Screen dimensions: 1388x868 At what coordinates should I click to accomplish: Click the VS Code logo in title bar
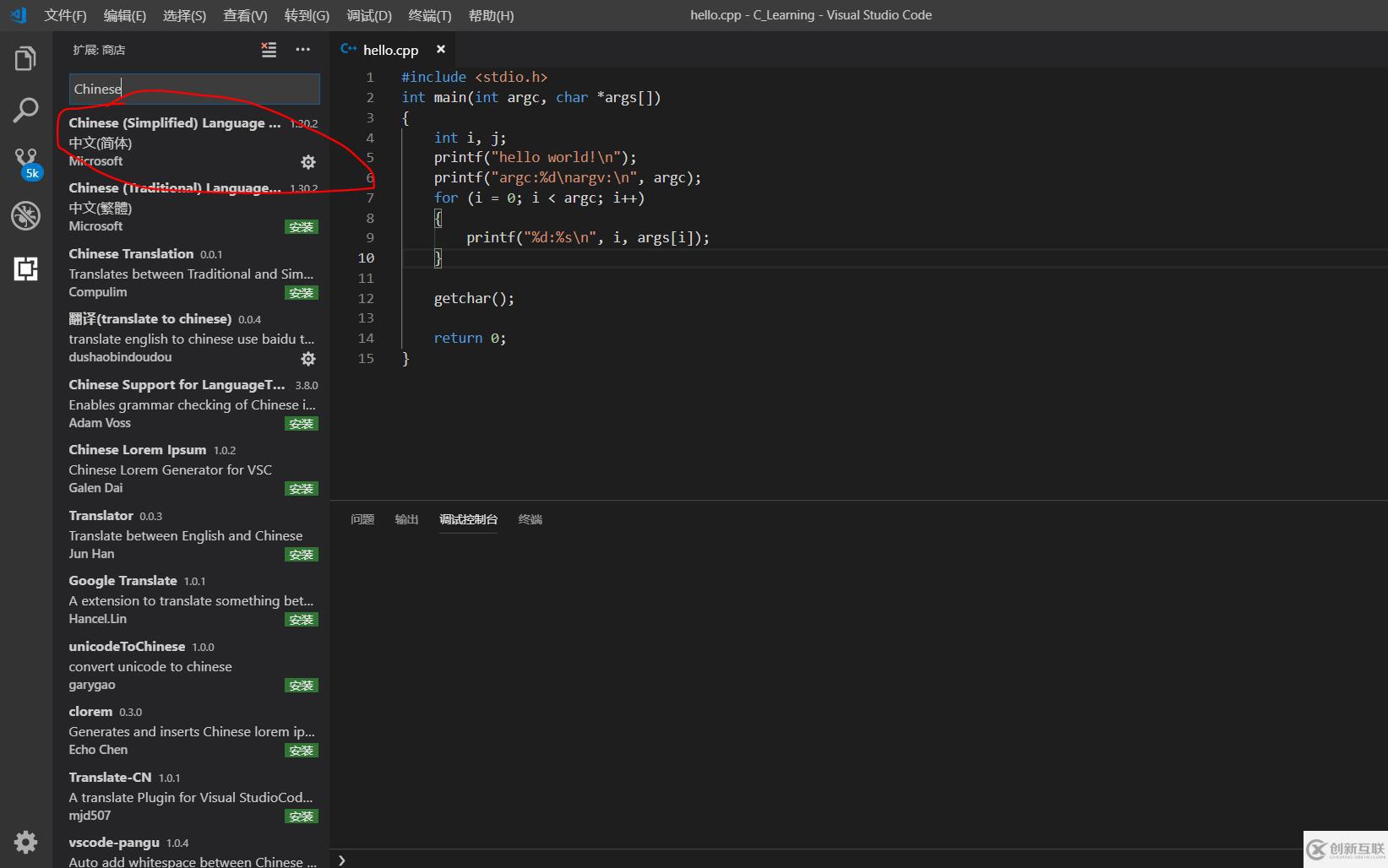click(18, 15)
